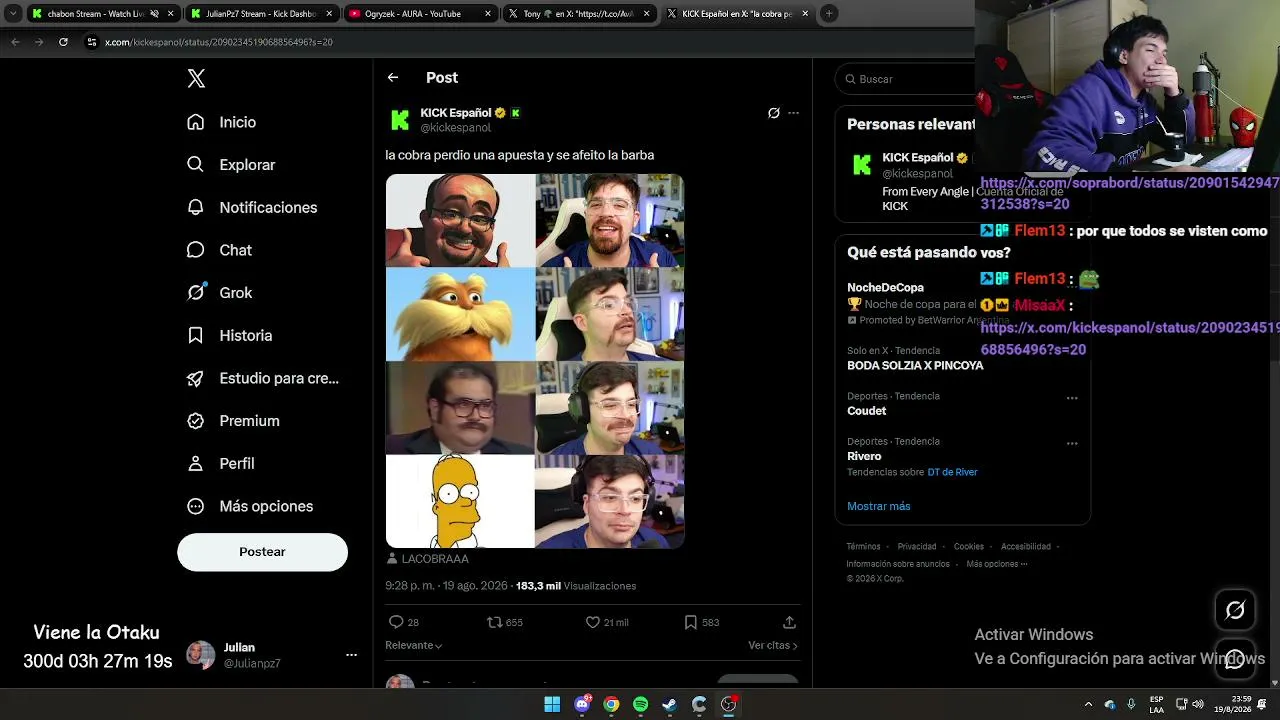Click the reply icon with 28

(x=403, y=622)
